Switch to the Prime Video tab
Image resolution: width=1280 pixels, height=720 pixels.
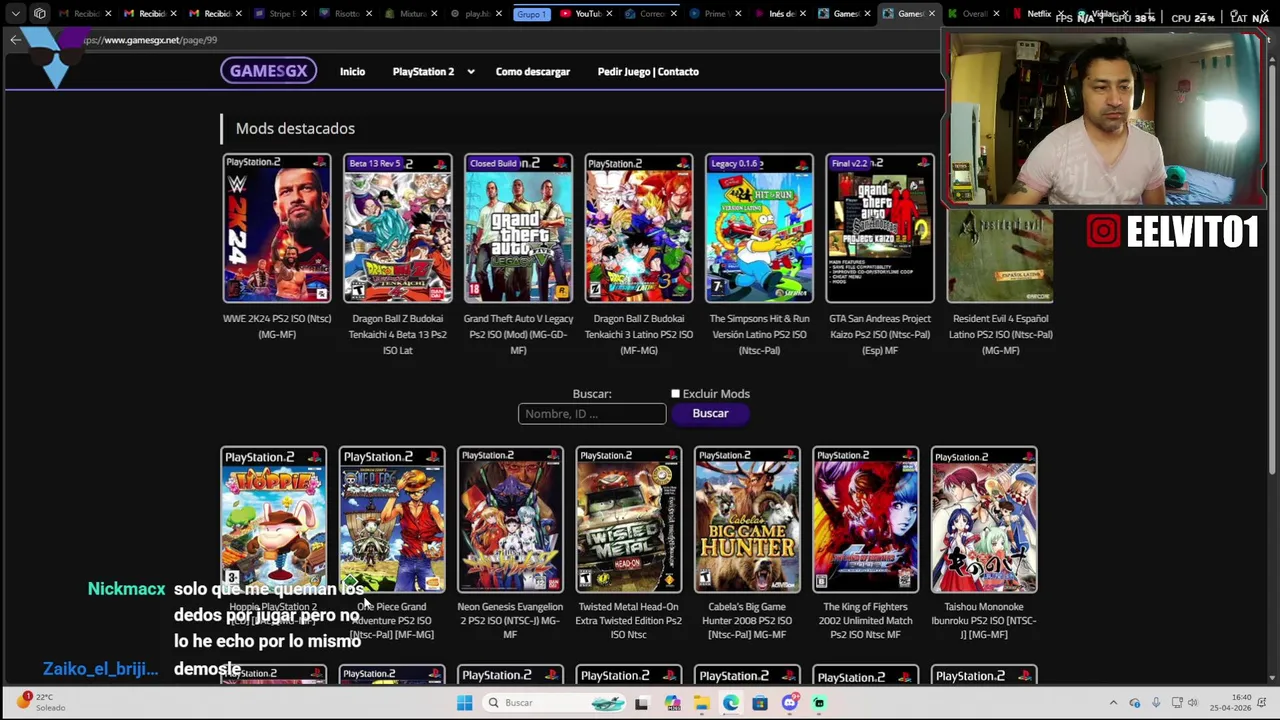click(x=714, y=14)
